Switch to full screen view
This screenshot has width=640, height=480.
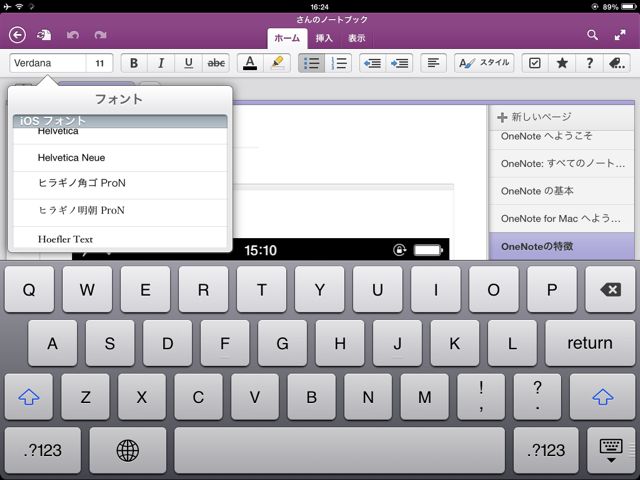(x=620, y=35)
